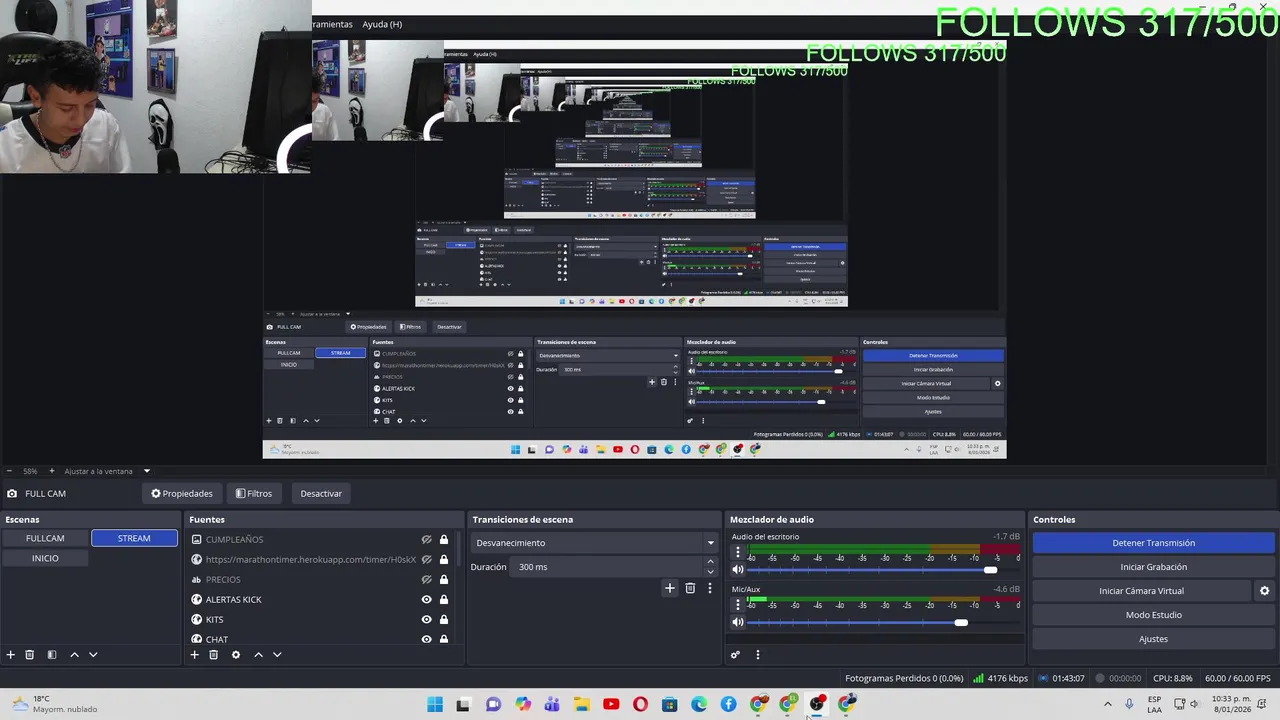This screenshot has height=720, width=1280.
Task: Move the source down in Fuentes
Action: (277, 655)
